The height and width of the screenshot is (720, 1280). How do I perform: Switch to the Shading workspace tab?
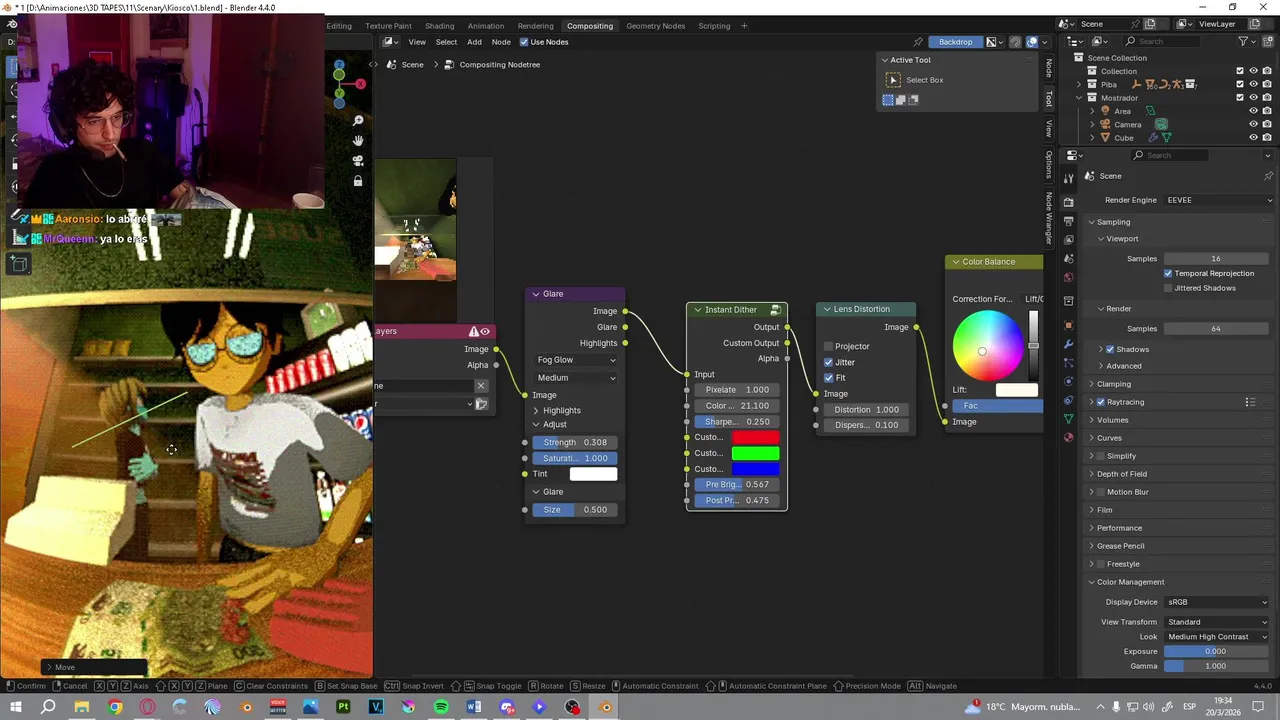click(439, 26)
